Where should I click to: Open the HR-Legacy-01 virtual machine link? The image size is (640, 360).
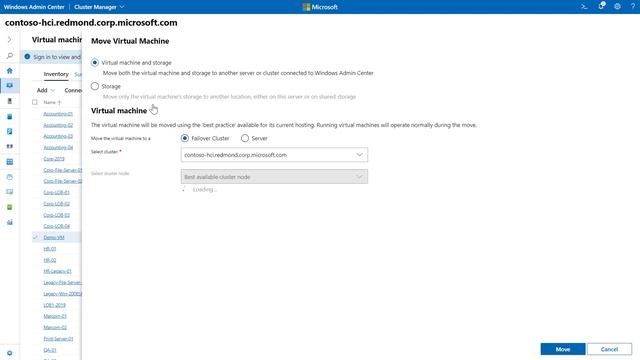click(x=57, y=271)
